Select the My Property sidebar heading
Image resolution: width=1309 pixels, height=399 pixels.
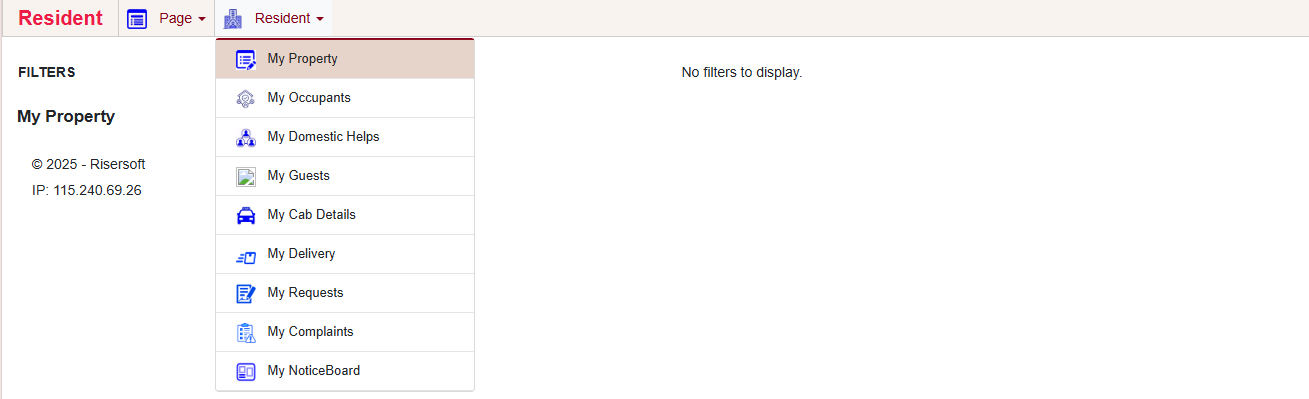pyautogui.click(x=66, y=117)
